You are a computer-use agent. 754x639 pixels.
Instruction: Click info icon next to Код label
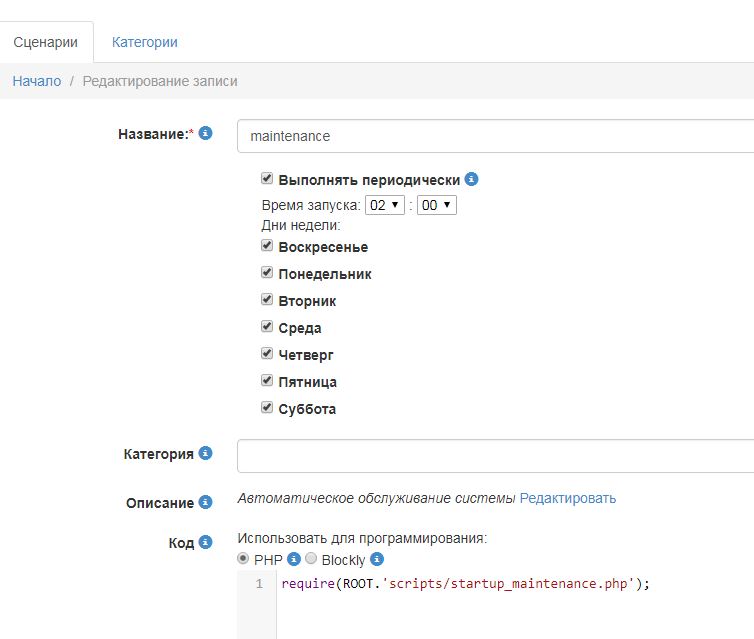tap(206, 542)
